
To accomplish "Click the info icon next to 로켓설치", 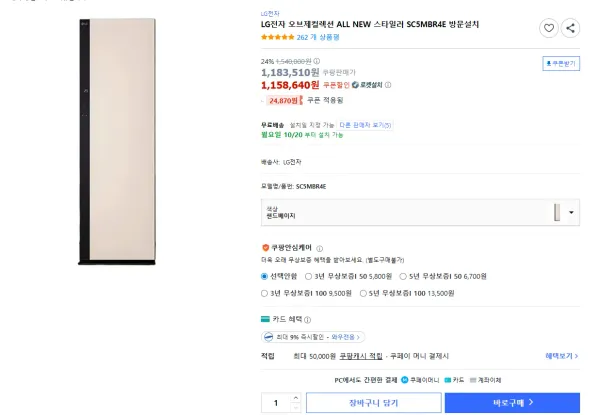I will [388, 85].
